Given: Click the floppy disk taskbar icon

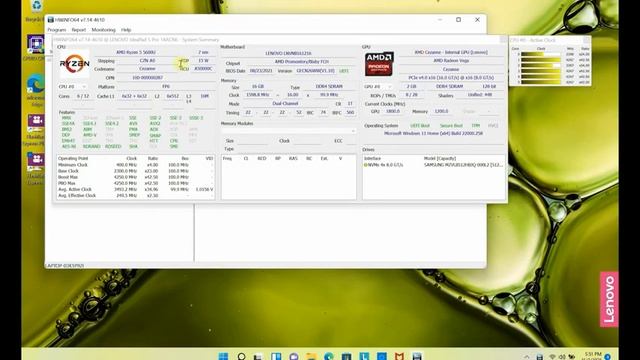Looking at the screenshot, I should click(x=417, y=356).
